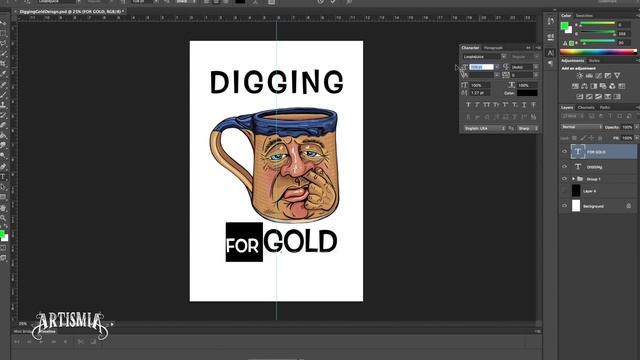Viewport: 640px width, 360px height.
Task: Open the anti-aliasing Sharp dropdown
Action: click(x=528, y=128)
